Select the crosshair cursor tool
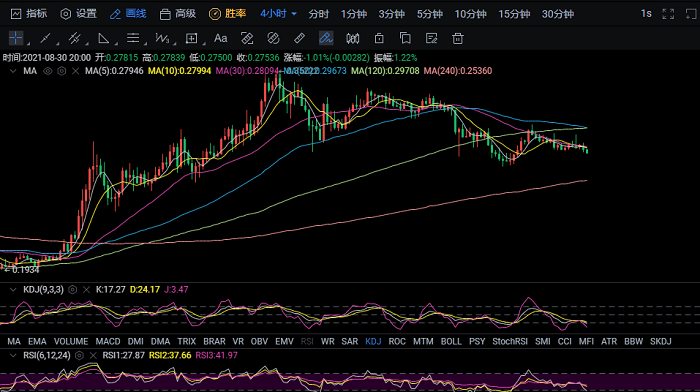 (16, 38)
